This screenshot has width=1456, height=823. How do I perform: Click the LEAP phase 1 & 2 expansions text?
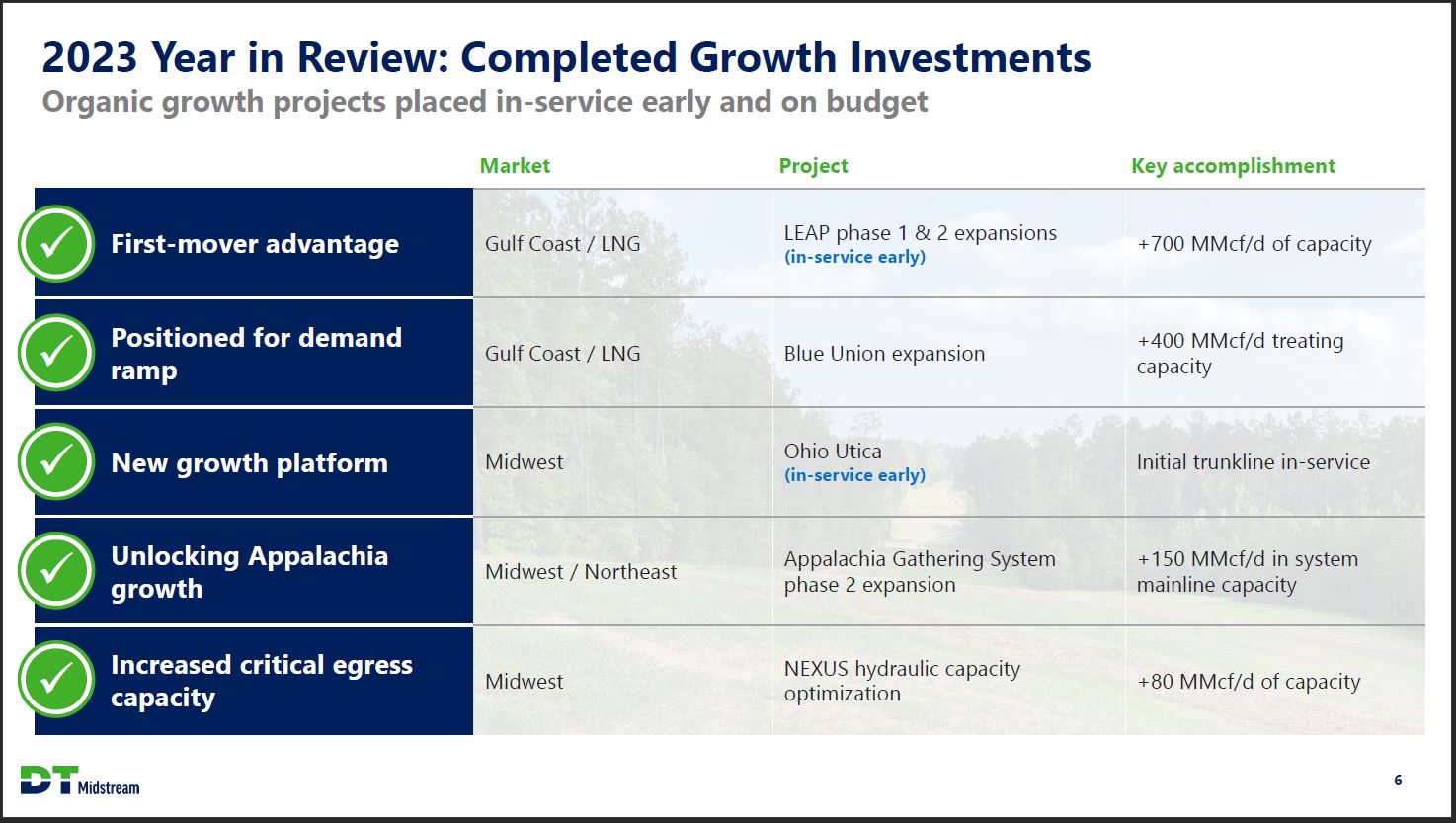click(x=920, y=233)
